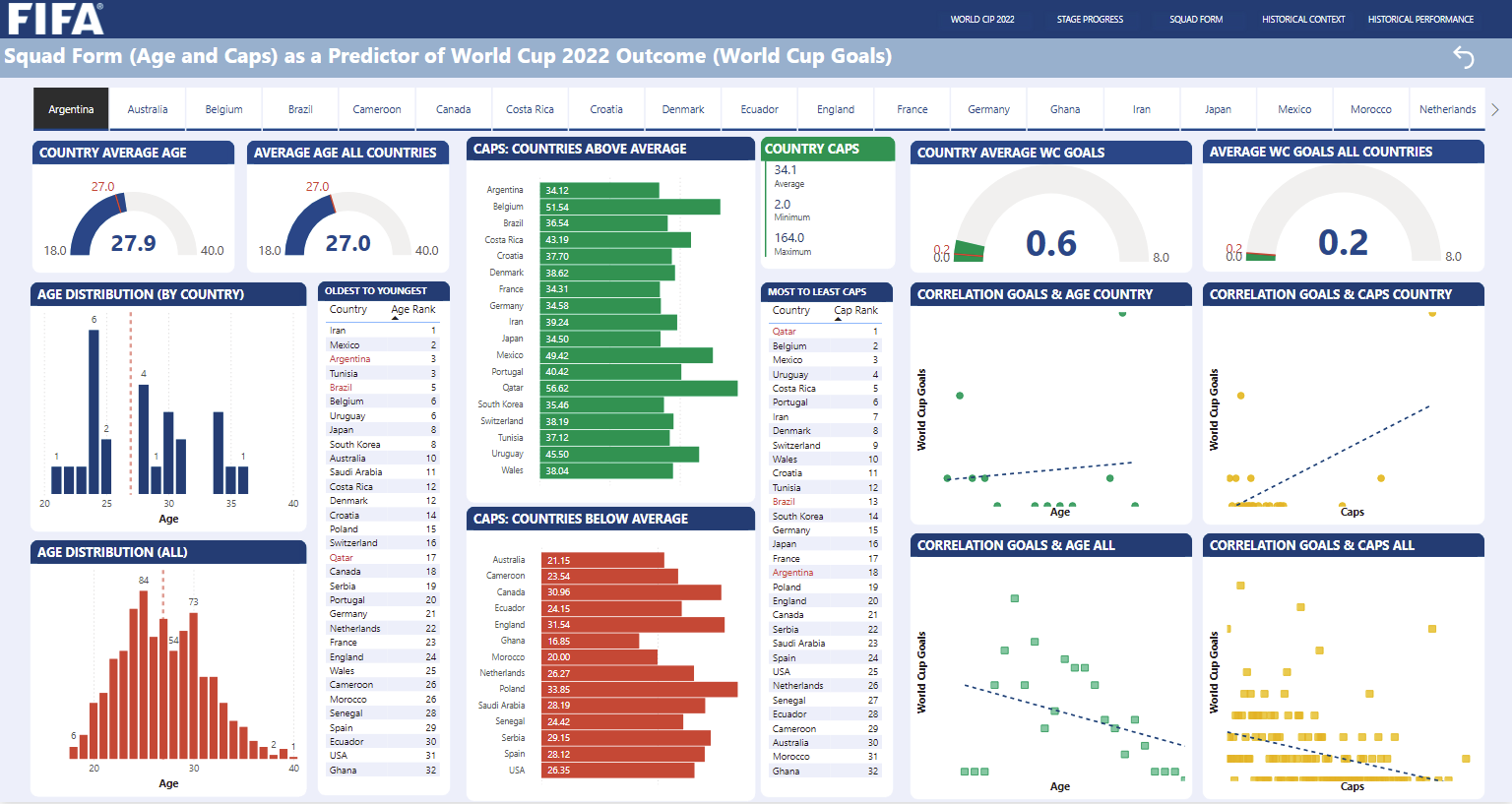Click the Average Age All Countries gauge 27.0
This screenshot has width=1512, height=804.
(347, 243)
